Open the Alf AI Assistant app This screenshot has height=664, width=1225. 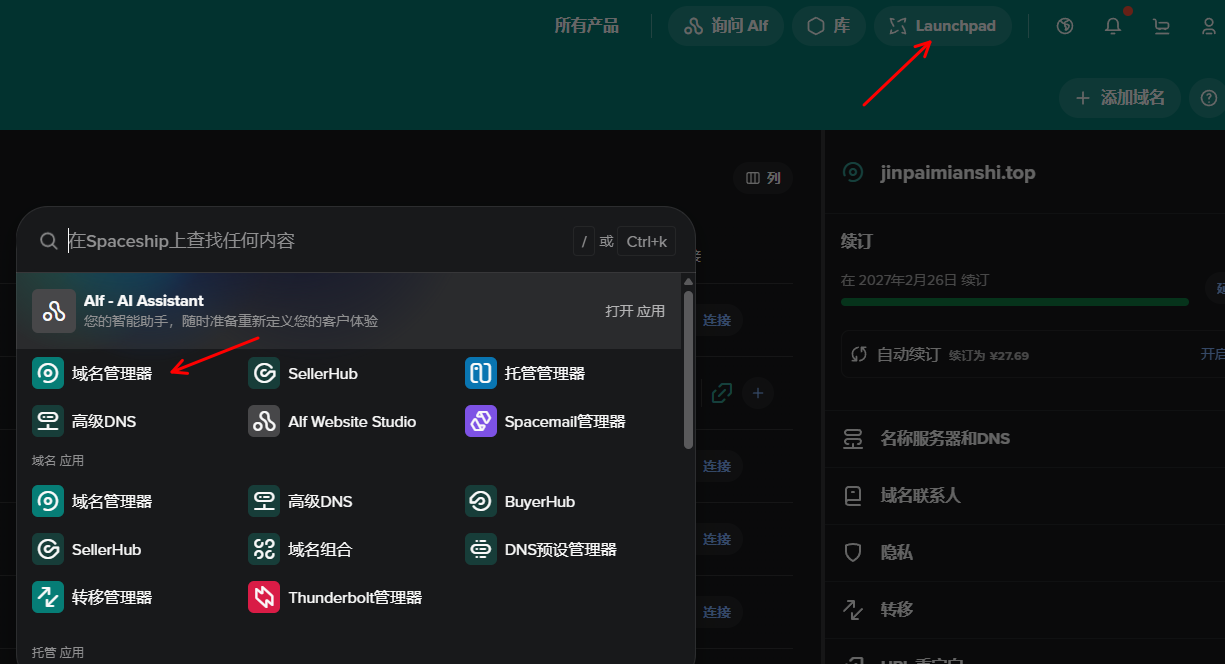(634, 311)
